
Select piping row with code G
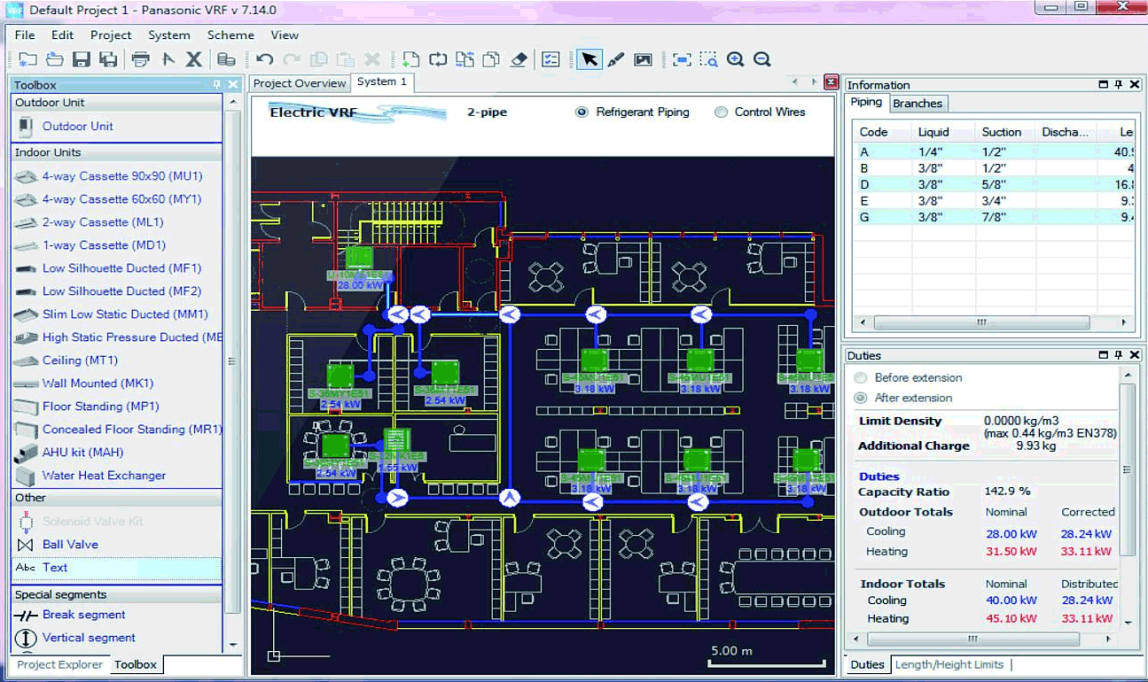[994, 217]
